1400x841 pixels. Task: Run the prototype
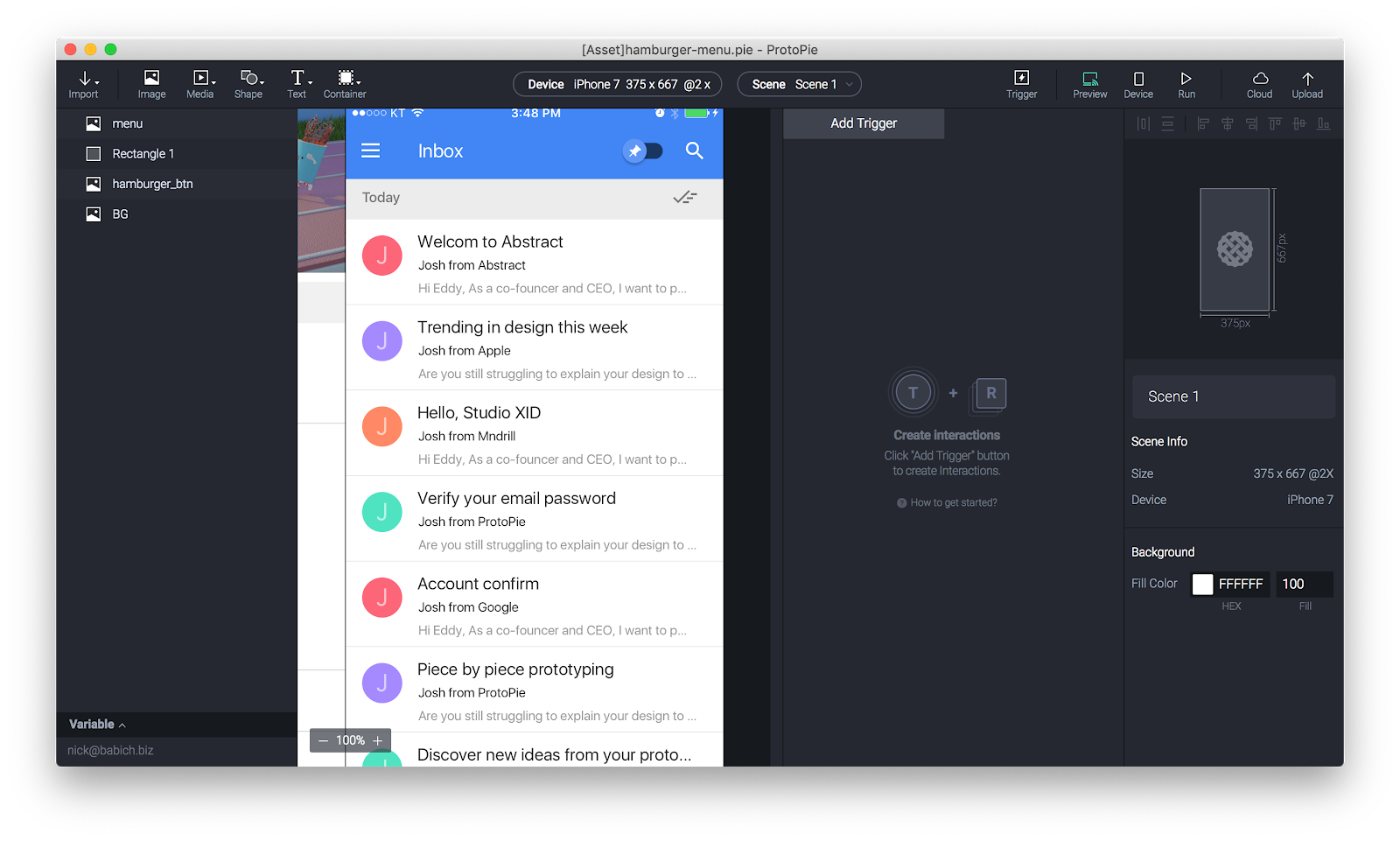pos(1186,84)
